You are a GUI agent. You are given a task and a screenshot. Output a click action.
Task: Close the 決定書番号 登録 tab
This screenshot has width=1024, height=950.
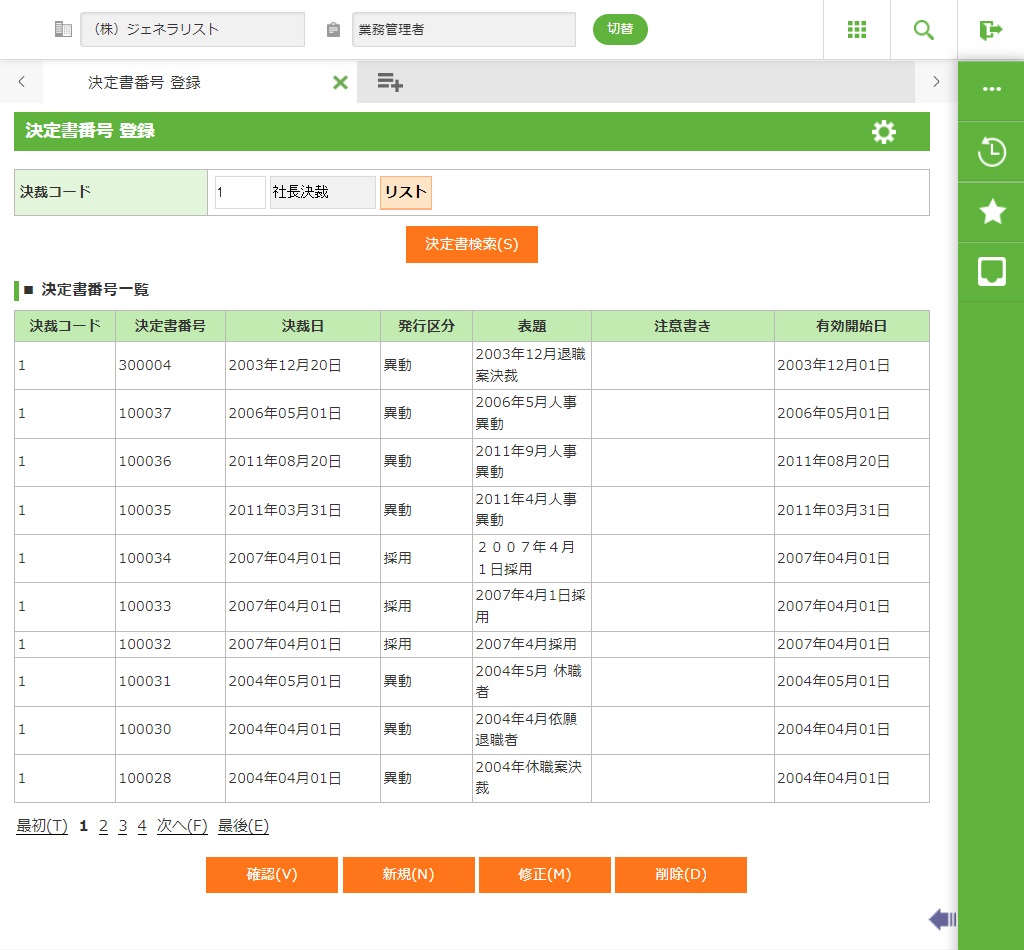(x=340, y=83)
